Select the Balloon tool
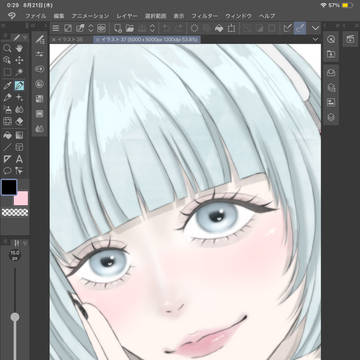 tap(7, 171)
